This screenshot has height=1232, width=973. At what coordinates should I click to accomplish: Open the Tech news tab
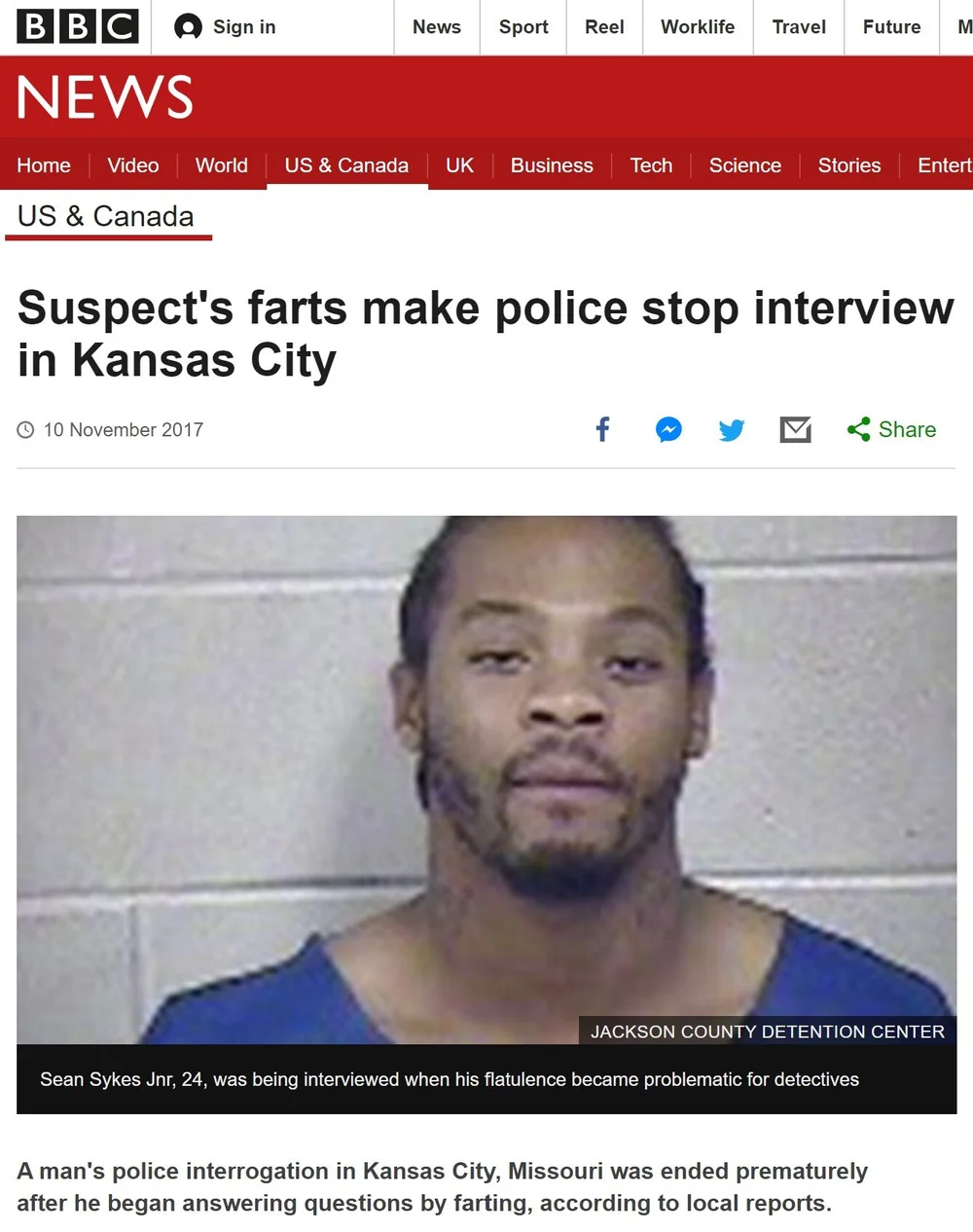point(651,165)
